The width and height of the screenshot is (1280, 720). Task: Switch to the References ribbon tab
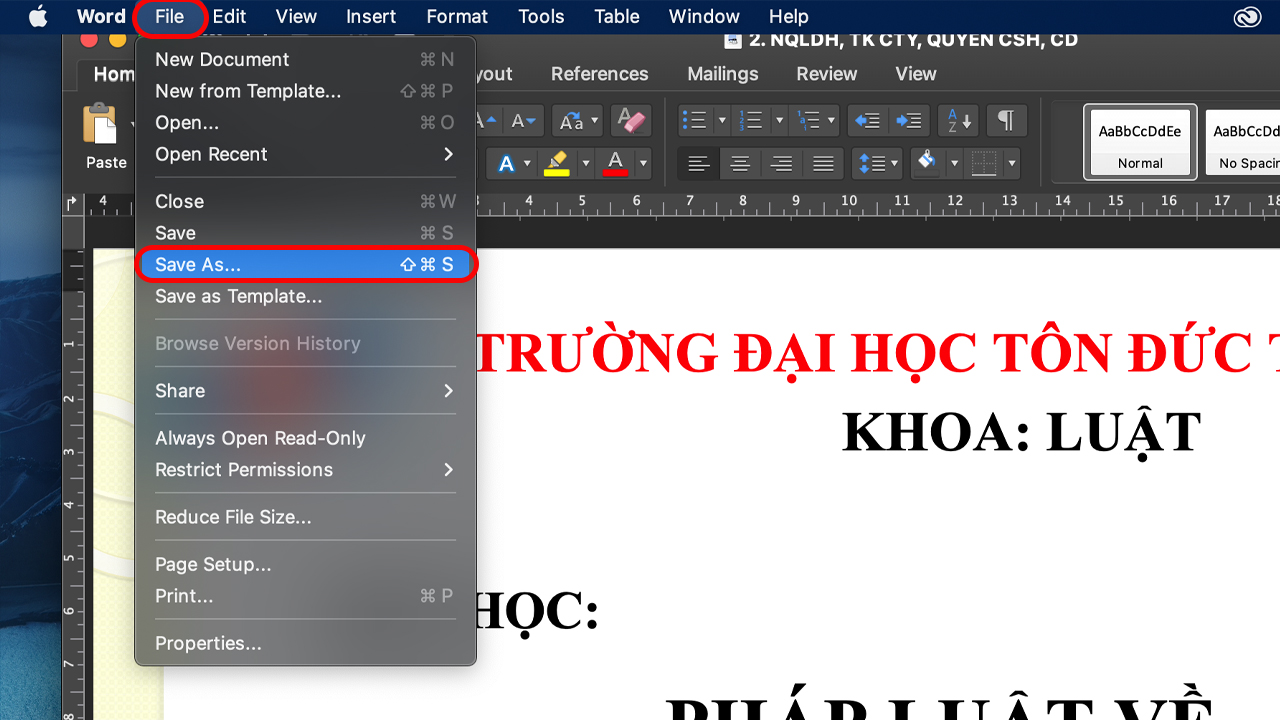pos(600,74)
